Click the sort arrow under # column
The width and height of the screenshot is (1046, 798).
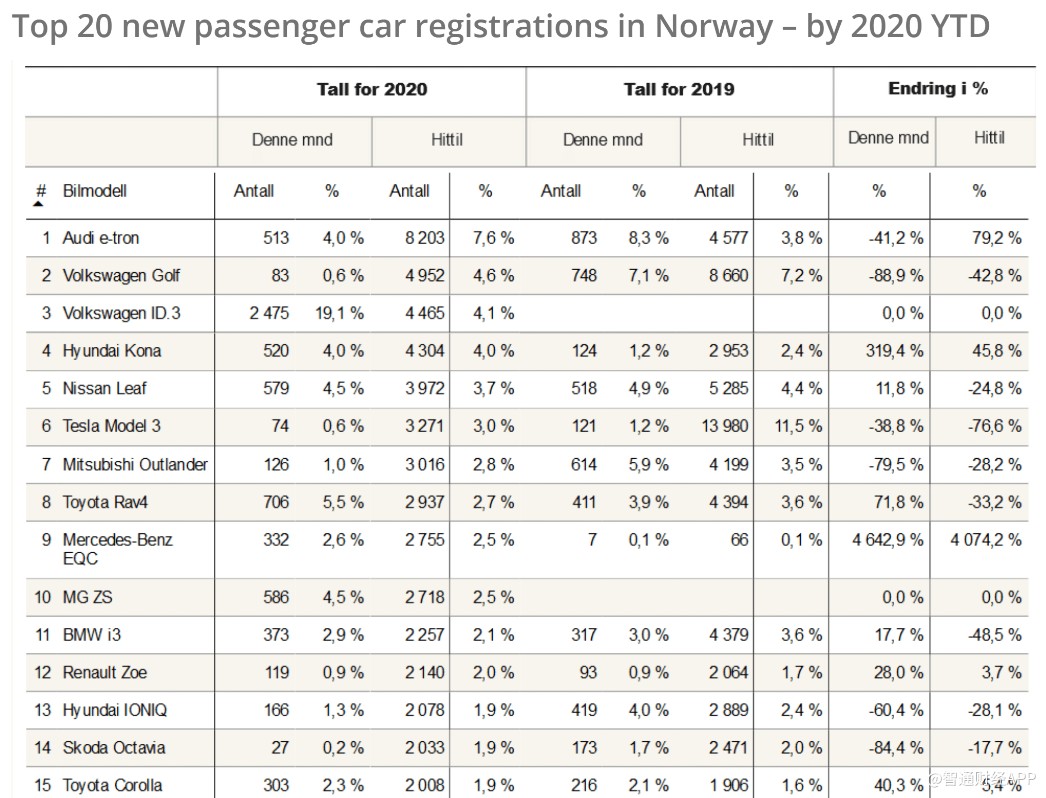click(x=39, y=204)
